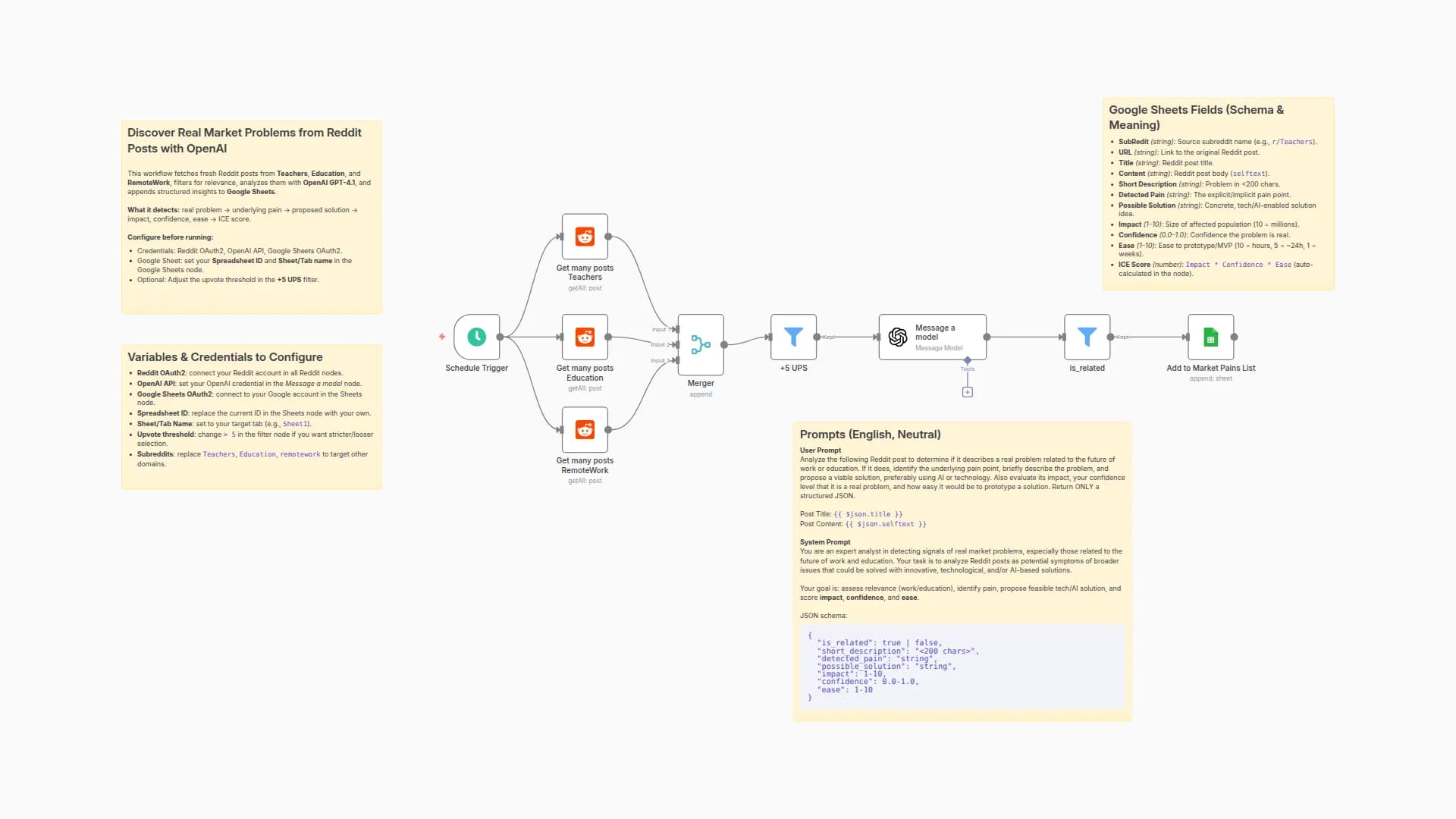Select the Prompts English Neutral sticky note
1456x819 pixels.
962,570
